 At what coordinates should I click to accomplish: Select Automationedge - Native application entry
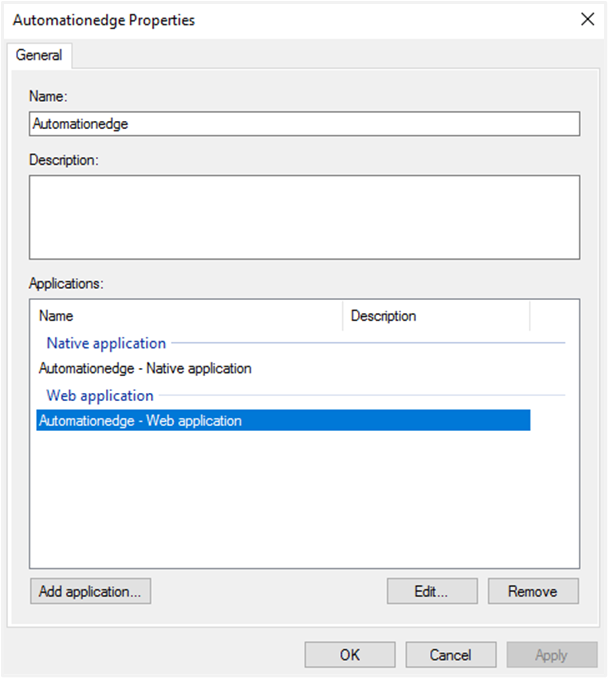(145, 368)
